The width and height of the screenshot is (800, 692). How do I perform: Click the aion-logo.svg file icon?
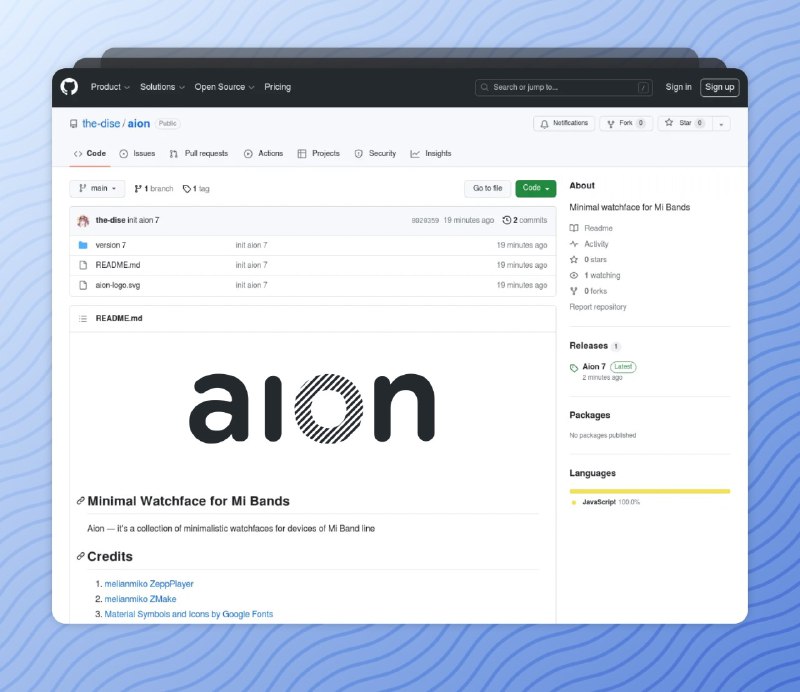(x=83, y=285)
